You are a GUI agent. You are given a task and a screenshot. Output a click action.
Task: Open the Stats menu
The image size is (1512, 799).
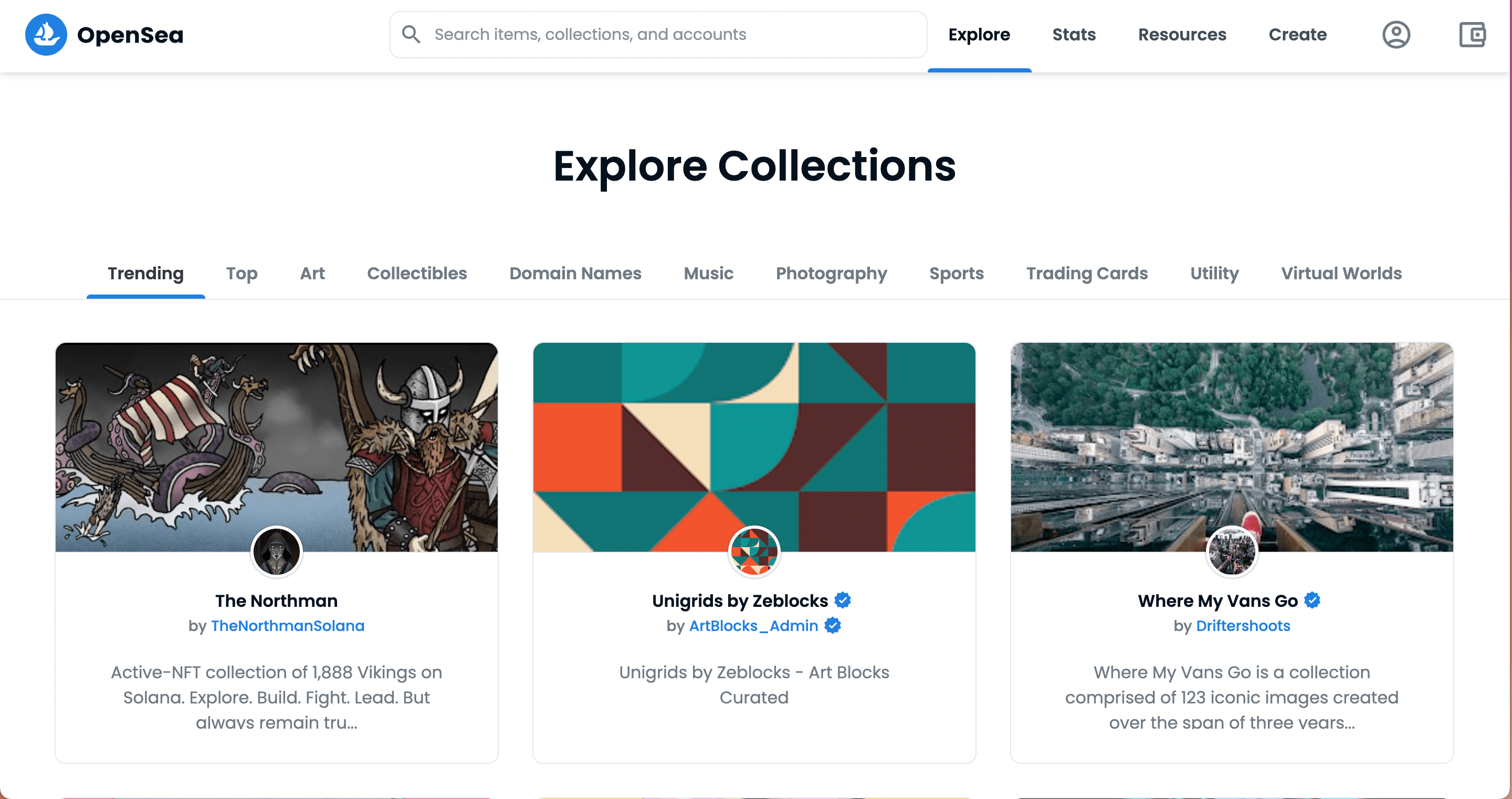coord(1074,35)
